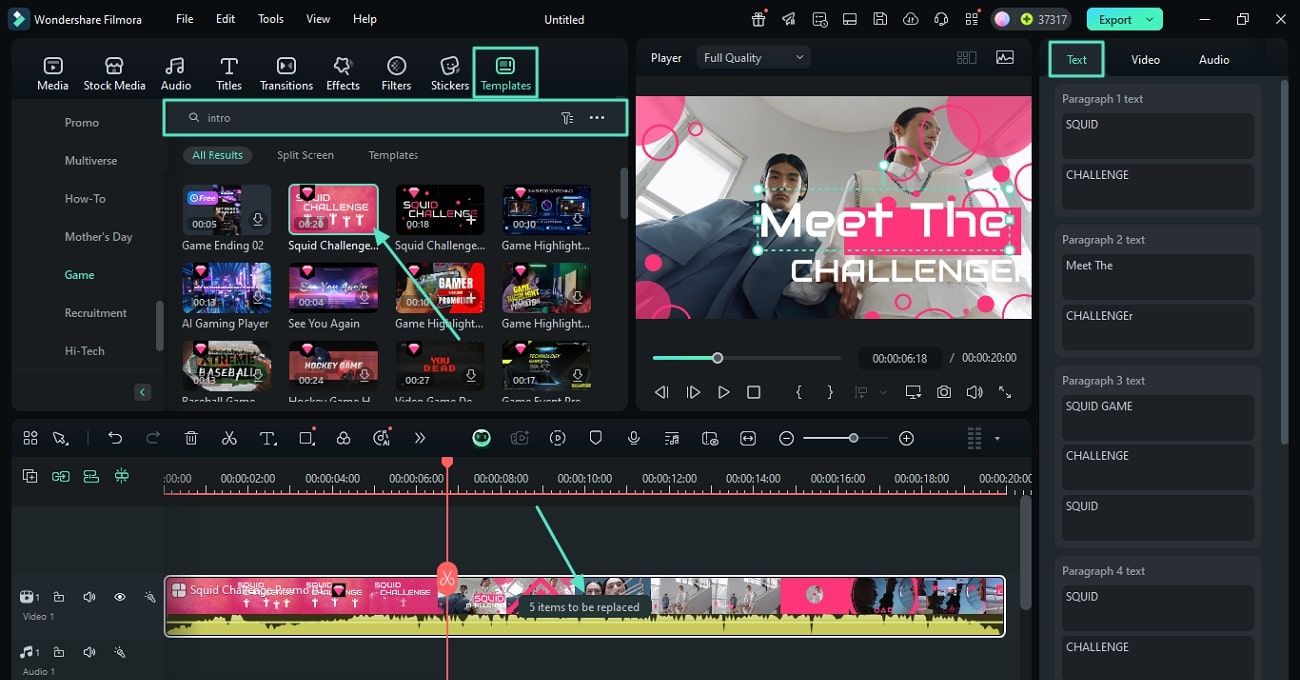Zoom out the timeline with minus icon

coord(787,438)
